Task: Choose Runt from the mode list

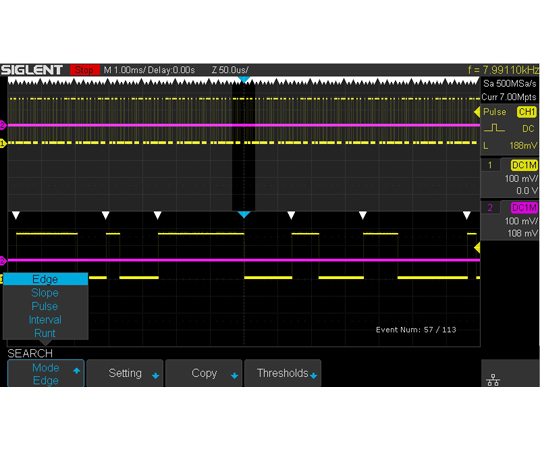Action: pyautogui.click(x=45, y=333)
